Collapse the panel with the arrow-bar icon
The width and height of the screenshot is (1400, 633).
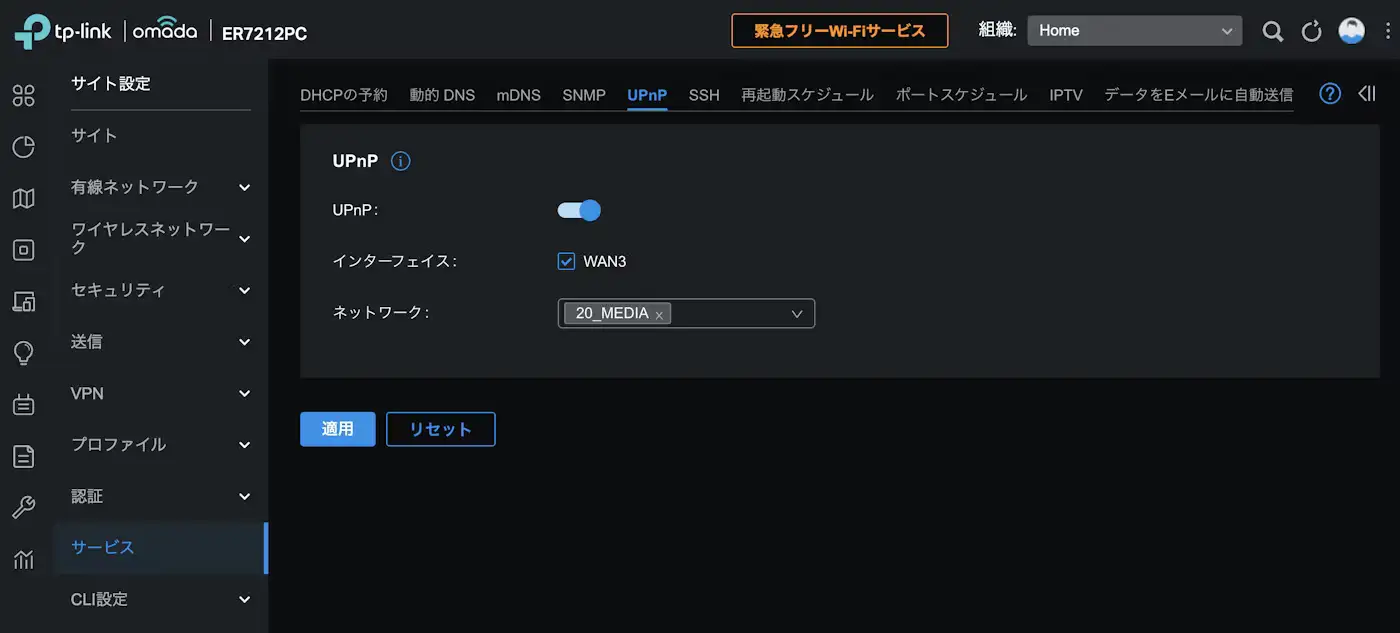coord(1367,93)
